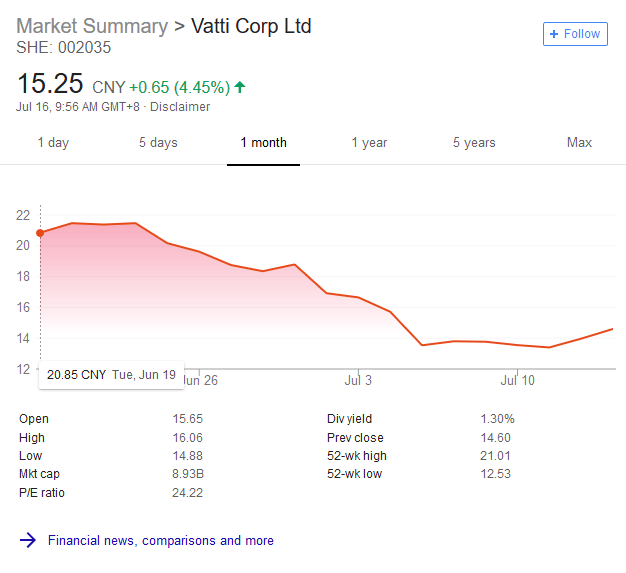The image size is (626, 573).
Task: Click the 20.85 CNY chart tooltip
Action: [110, 375]
